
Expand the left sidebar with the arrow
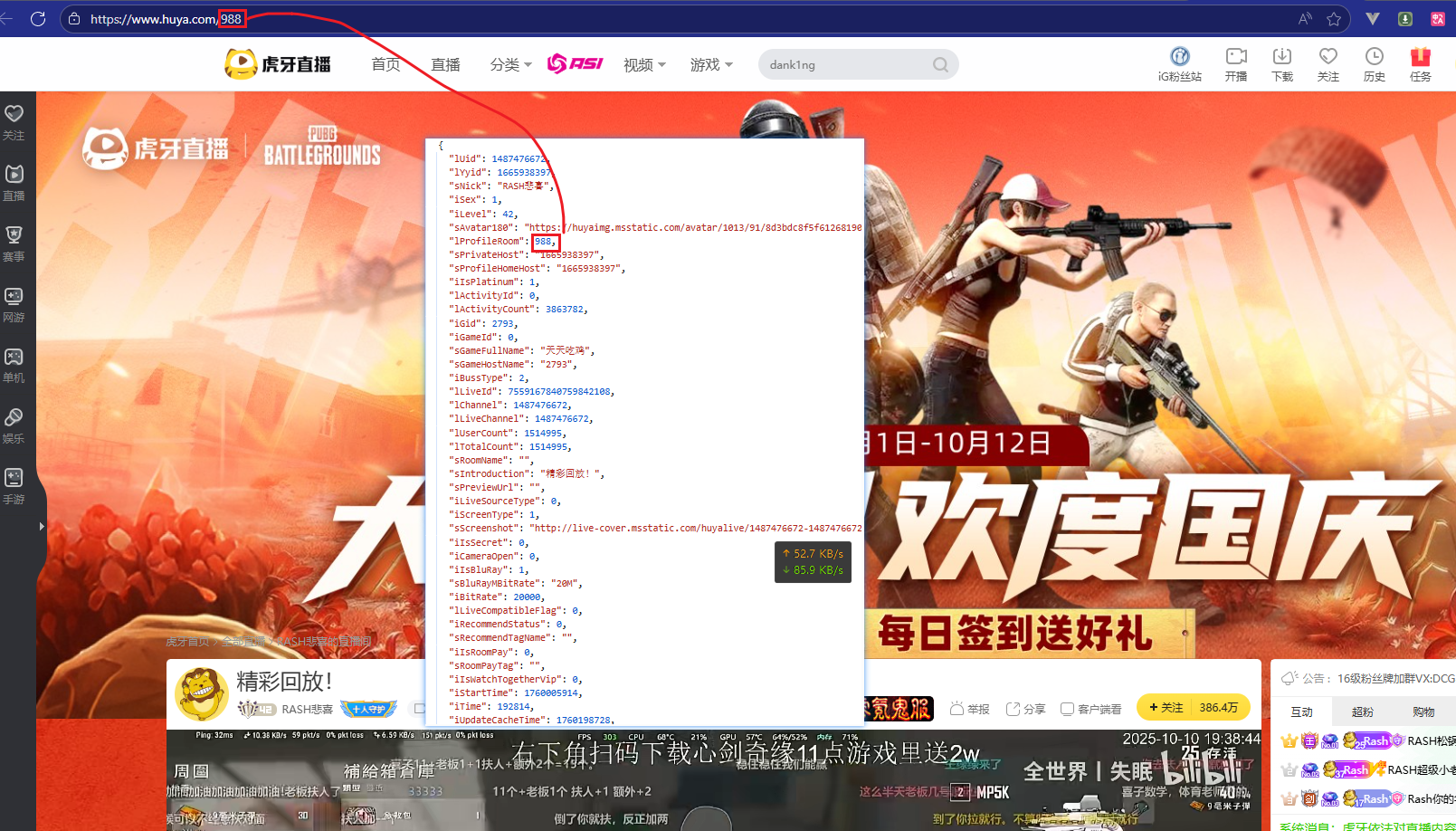click(41, 526)
